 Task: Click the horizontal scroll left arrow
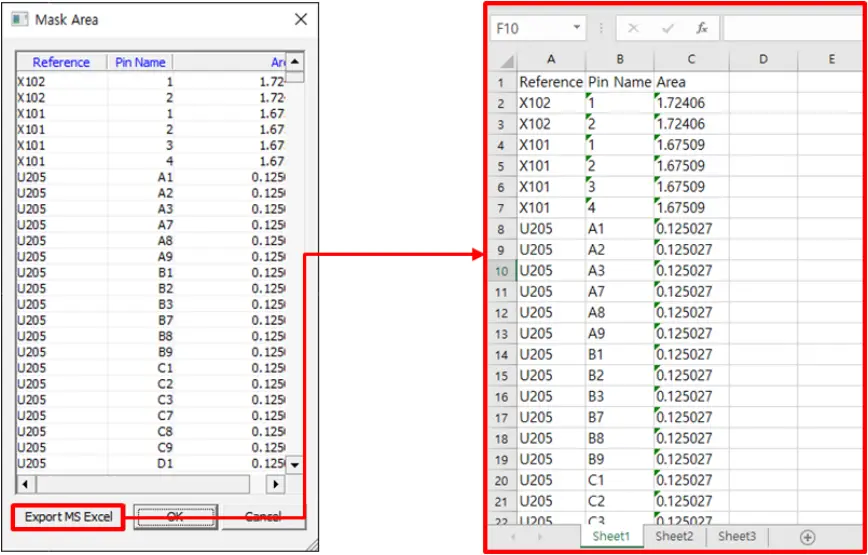(25, 484)
